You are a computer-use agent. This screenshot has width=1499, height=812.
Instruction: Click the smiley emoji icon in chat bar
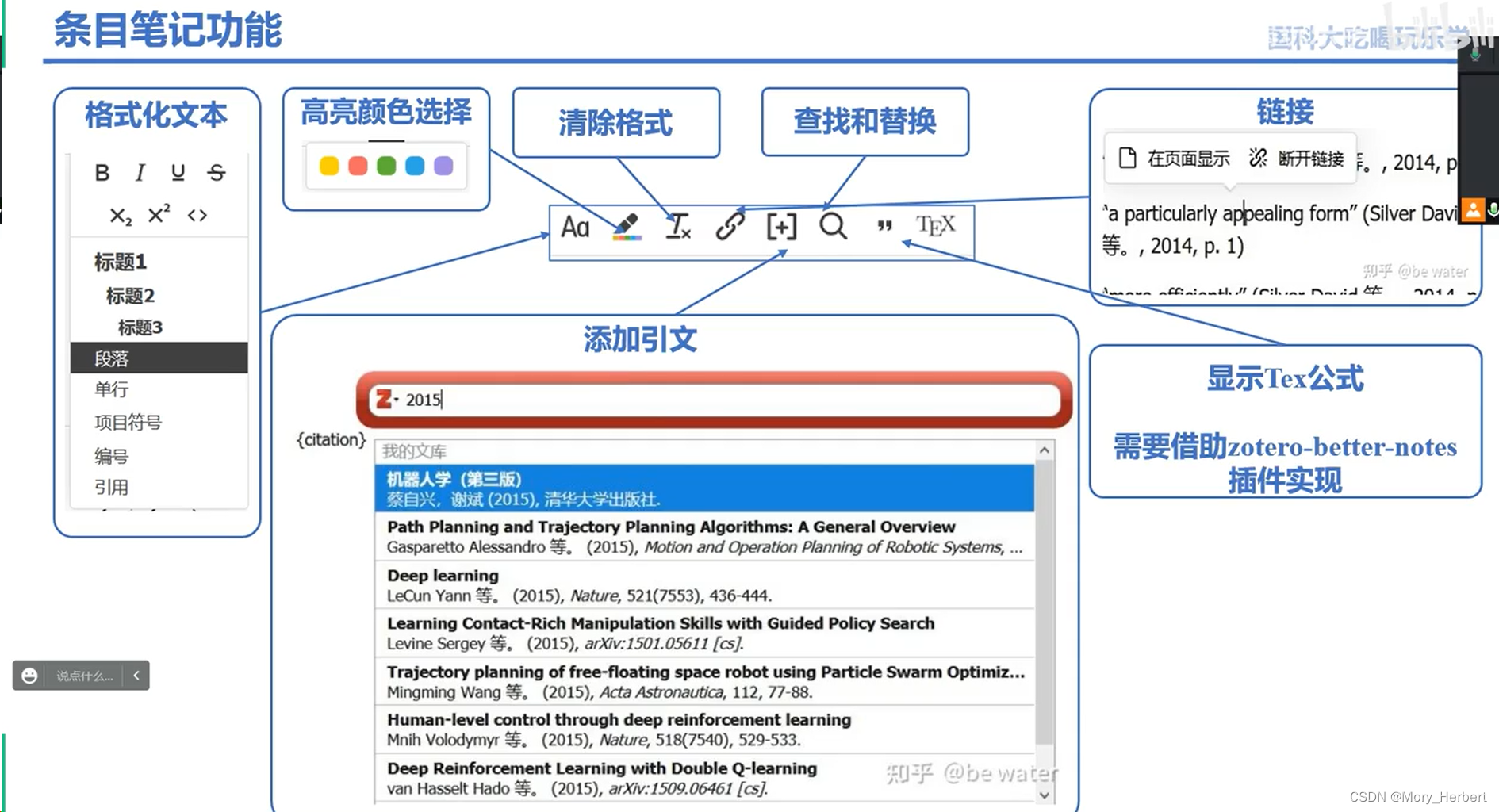pos(29,676)
